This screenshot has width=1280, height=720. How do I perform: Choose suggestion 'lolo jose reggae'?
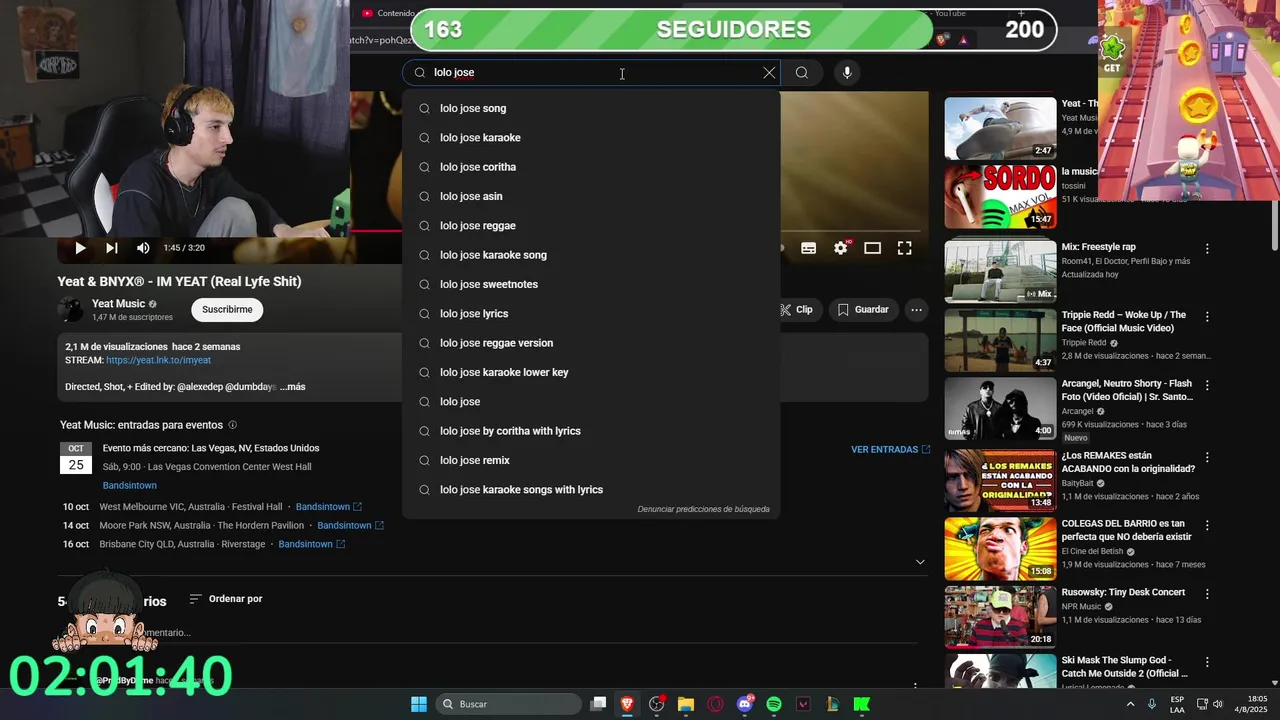(590, 225)
